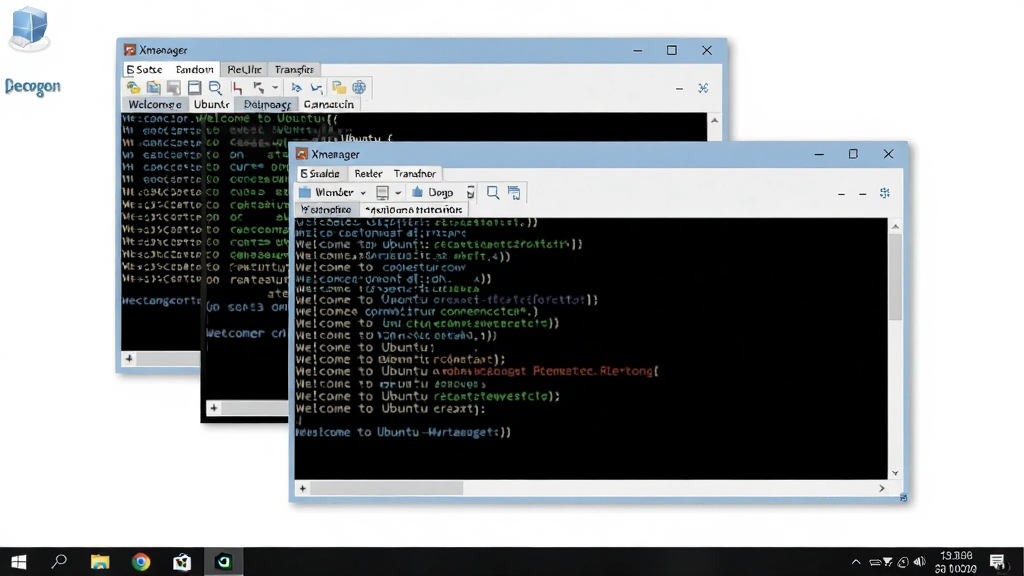Click the search magnifier icon in front toolbar
1024x576 pixels.
tap(493, 193)
